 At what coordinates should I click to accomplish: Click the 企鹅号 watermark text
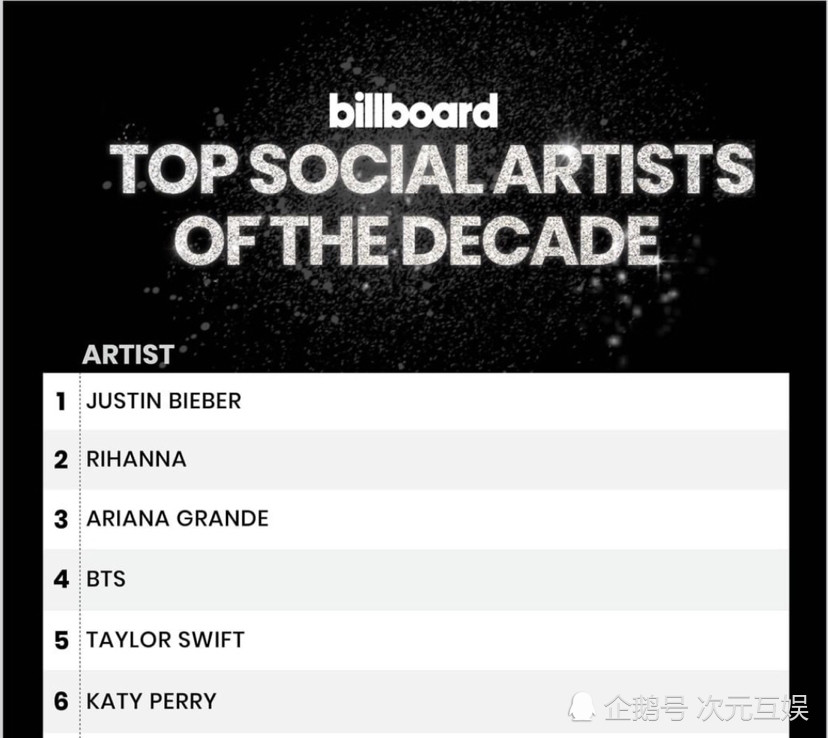pyautogui.click(x=645, y=708)
